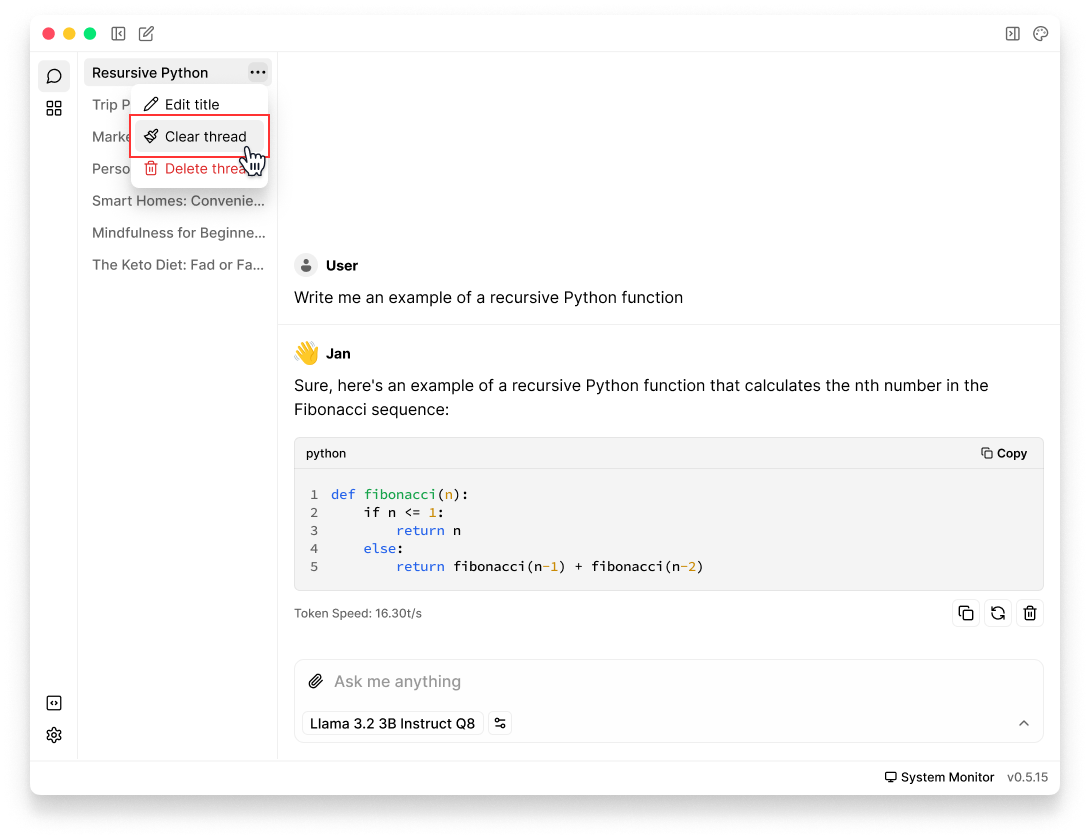This screenshot has width=1090, height=840.
Task: Open Llama 3.2 3B Instruct Q8 model selector
Action: [392, 723]
